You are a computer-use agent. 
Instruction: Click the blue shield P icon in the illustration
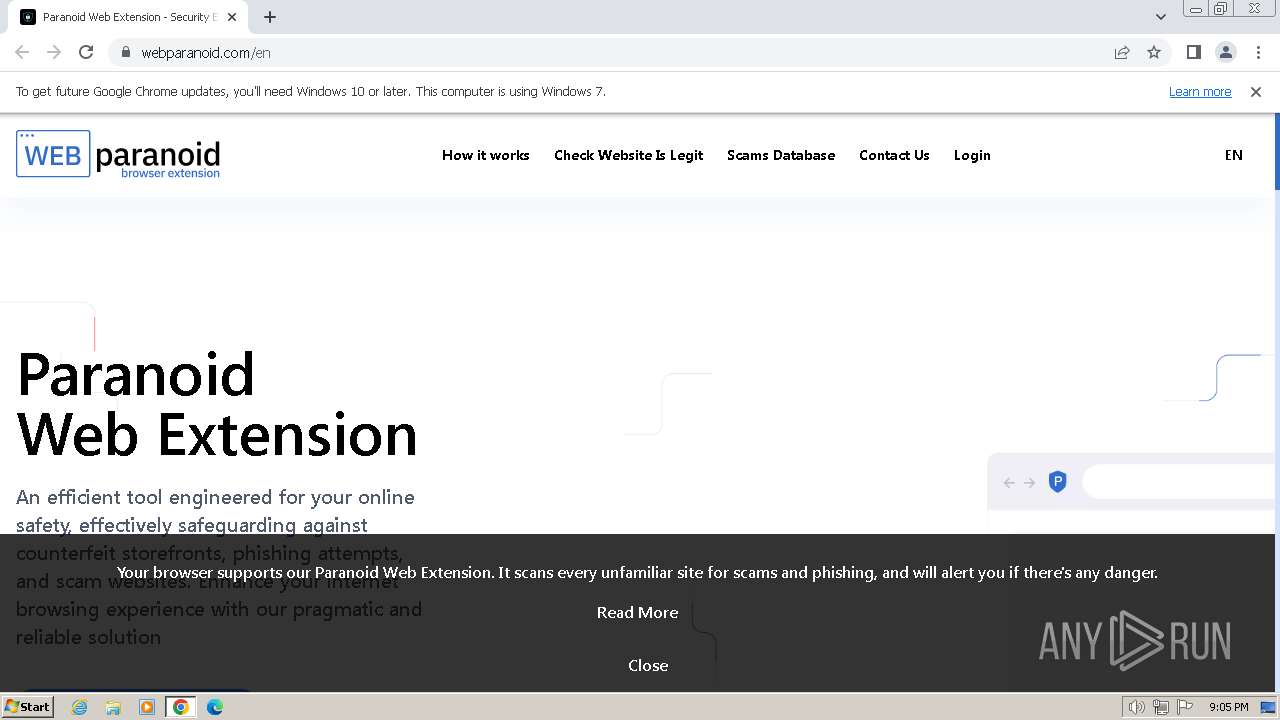pos(1057,482)
